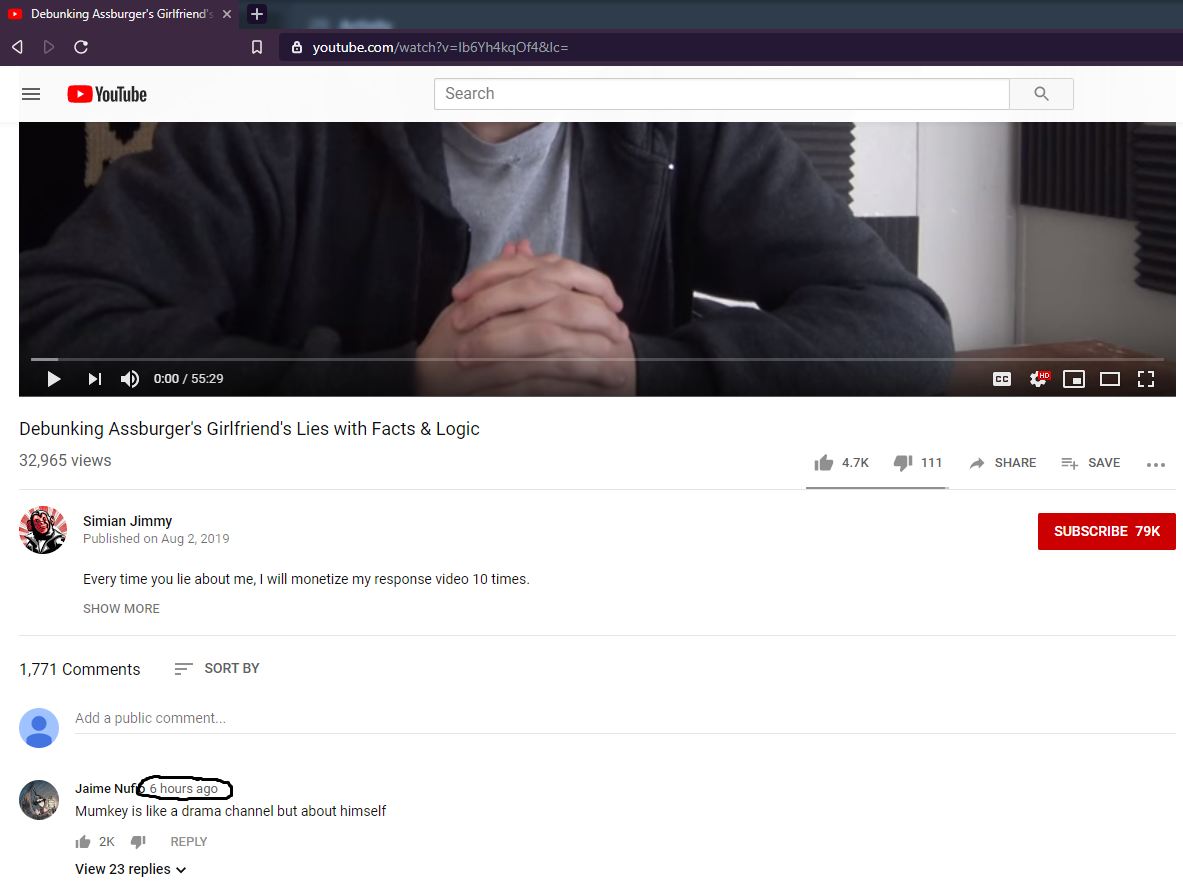This screenshot has width=1183, height=888.
Task: Toggle closed captions on video
Action: 1002,379
